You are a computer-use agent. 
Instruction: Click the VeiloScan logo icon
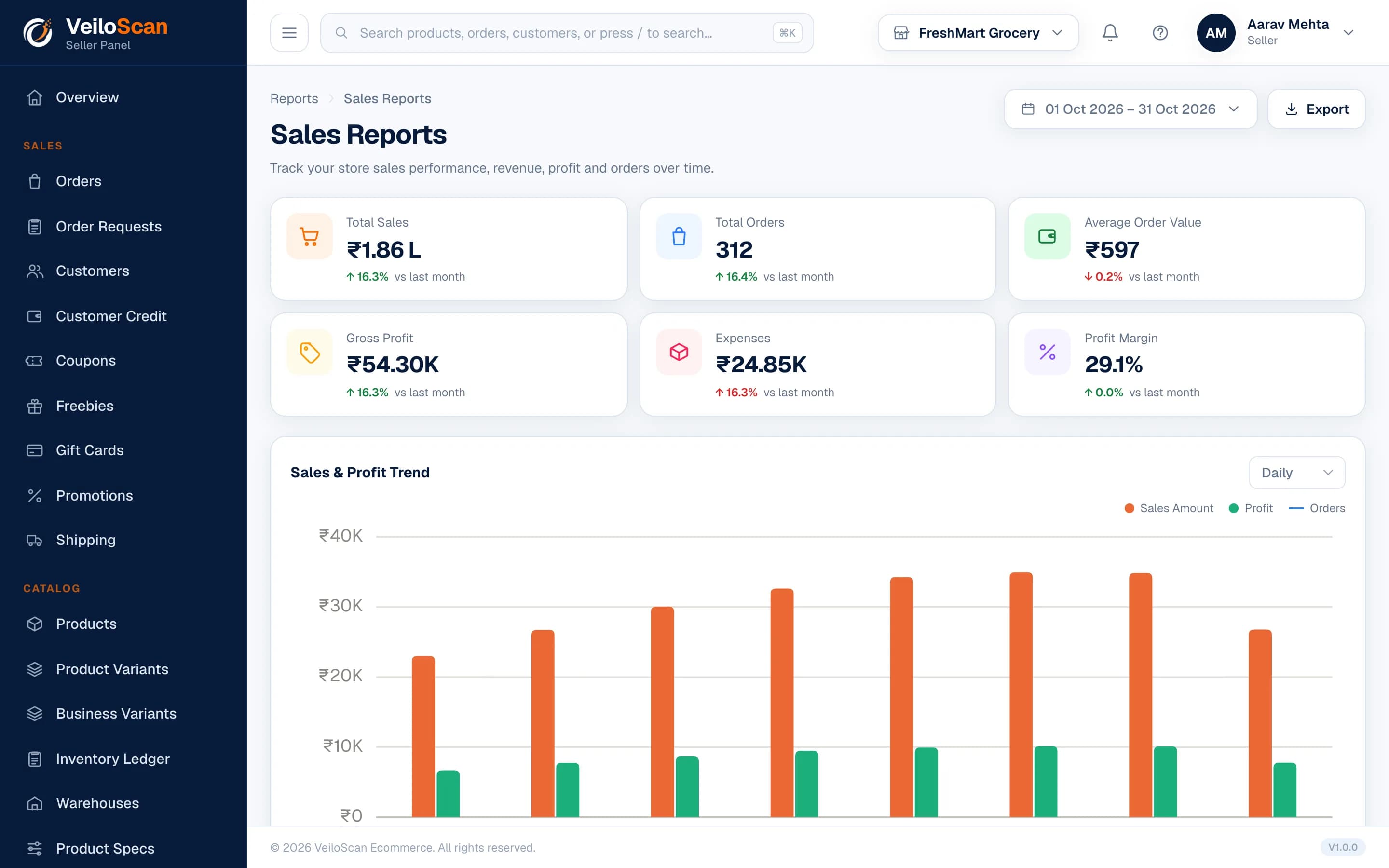tap(38, 33)
